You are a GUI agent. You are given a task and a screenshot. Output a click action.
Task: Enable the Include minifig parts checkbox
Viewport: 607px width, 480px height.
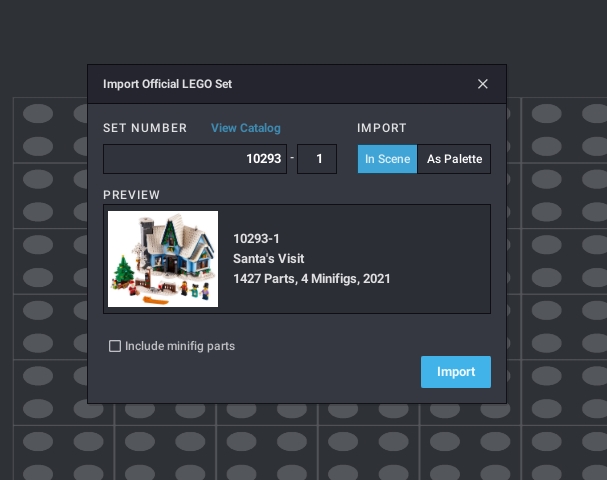(115, 346)
